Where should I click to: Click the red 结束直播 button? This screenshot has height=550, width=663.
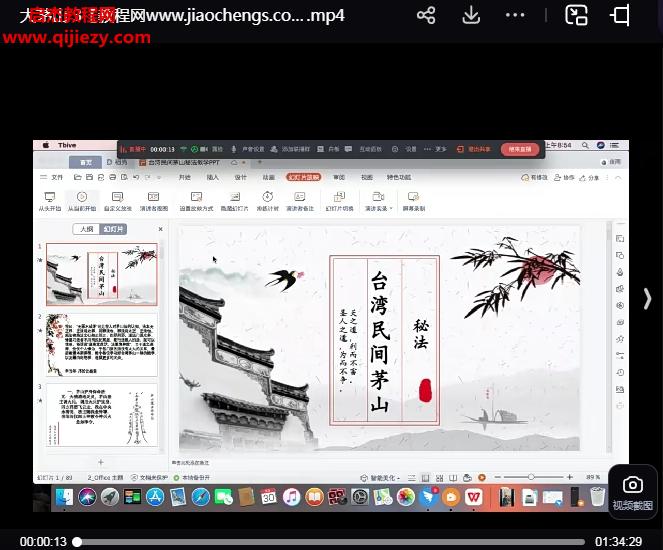(x=519, y=149)
